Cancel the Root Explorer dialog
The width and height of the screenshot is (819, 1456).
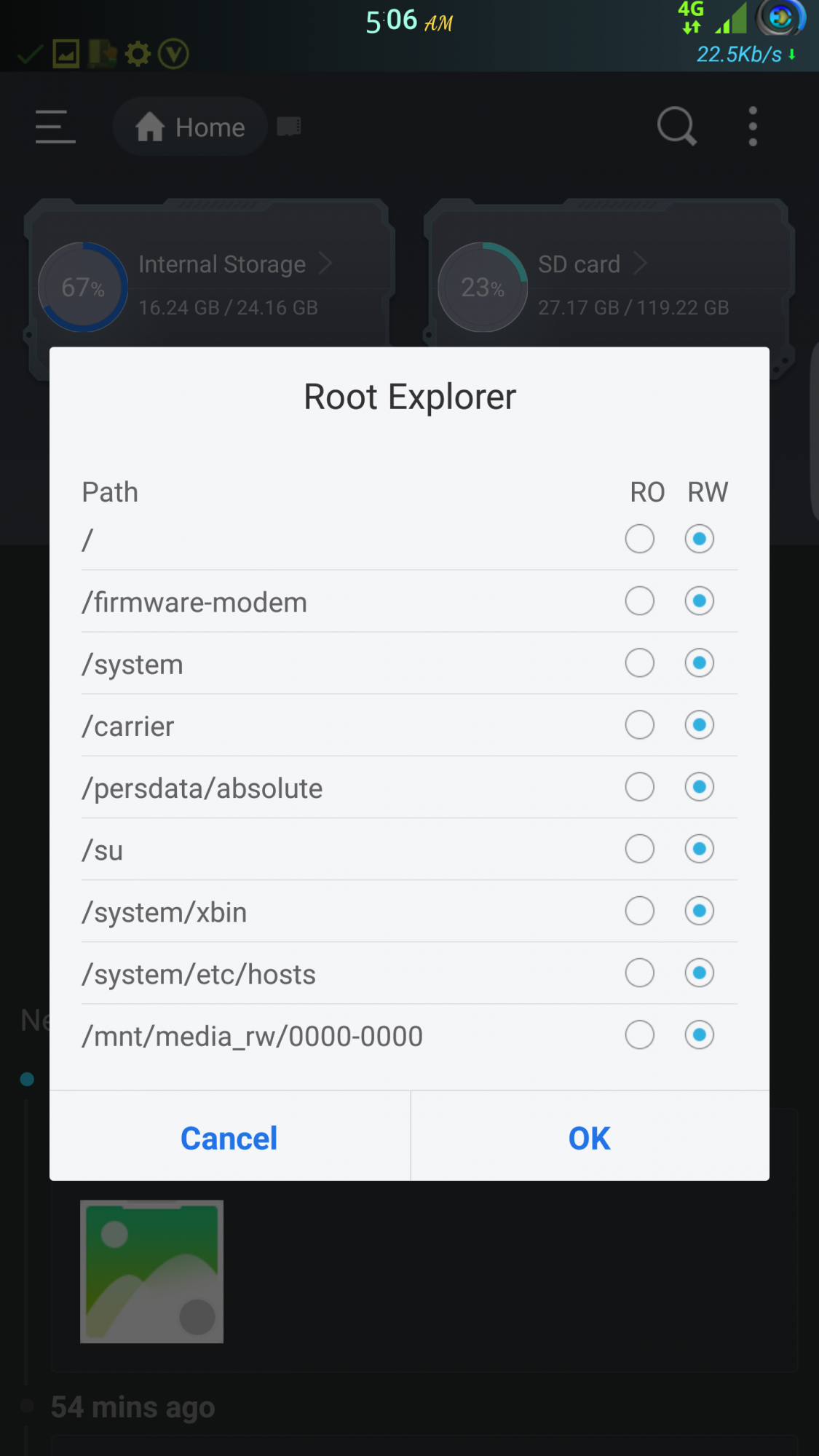229,1138
